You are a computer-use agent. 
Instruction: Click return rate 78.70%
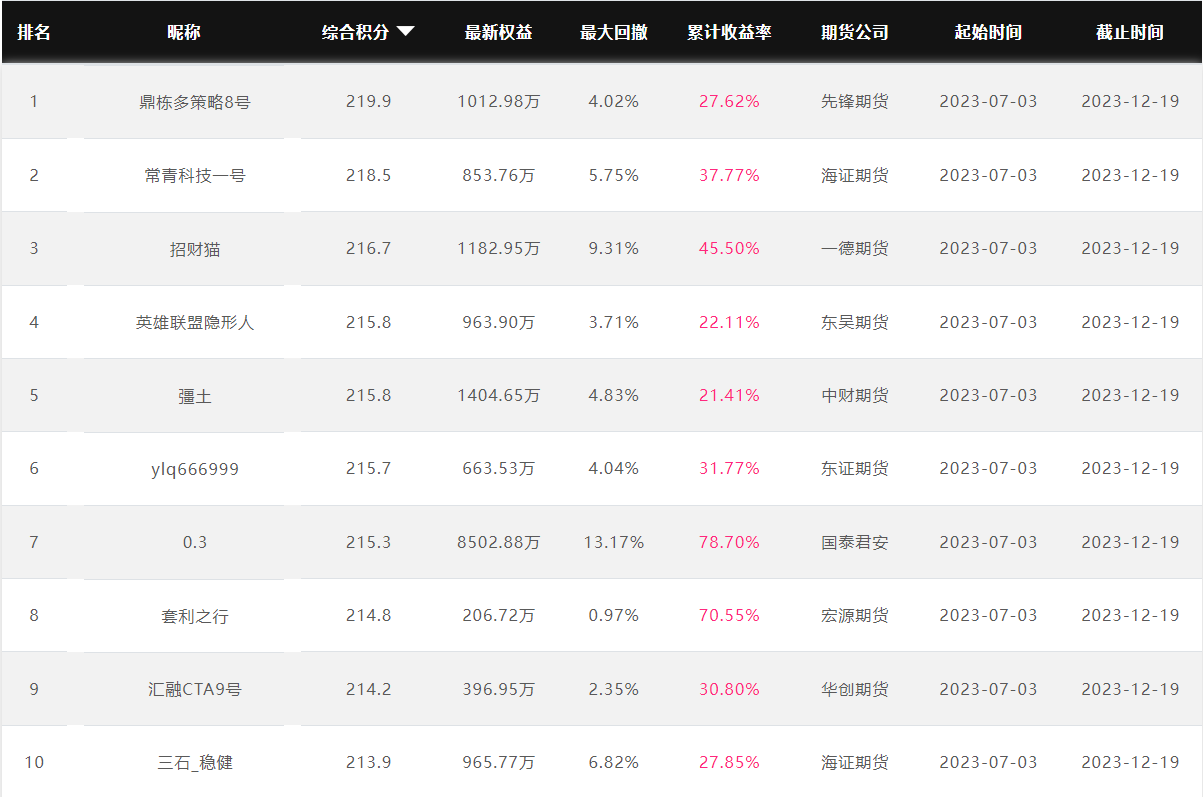pyautogui.click(x=729, y=542)
